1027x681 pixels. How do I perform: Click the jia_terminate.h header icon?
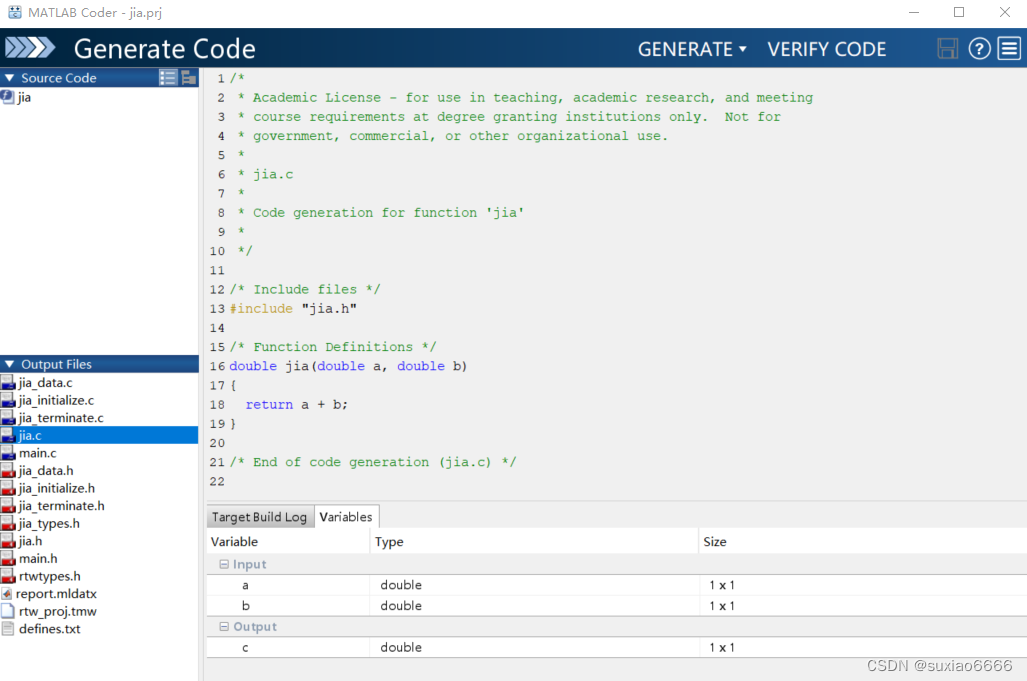click(x=8, y=506)
